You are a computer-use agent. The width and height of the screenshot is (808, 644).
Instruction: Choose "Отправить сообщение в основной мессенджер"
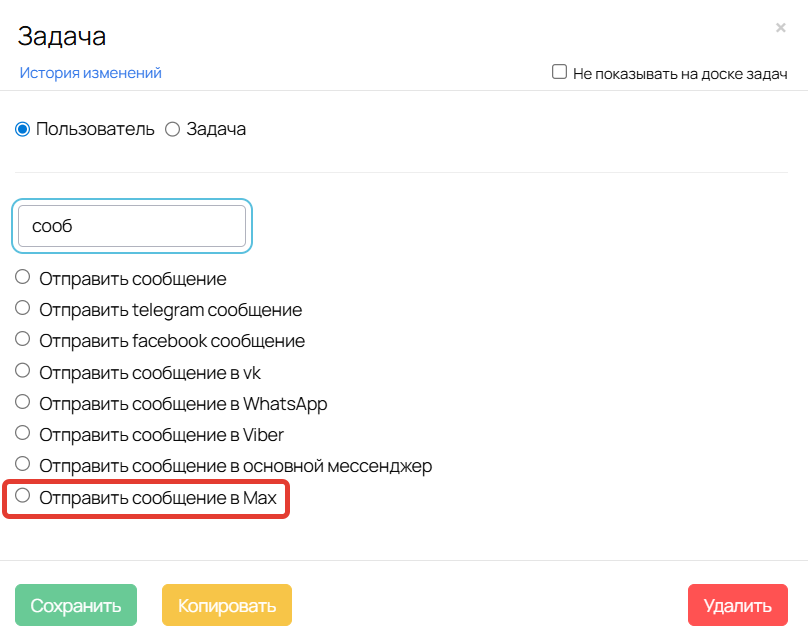(21, 466)
